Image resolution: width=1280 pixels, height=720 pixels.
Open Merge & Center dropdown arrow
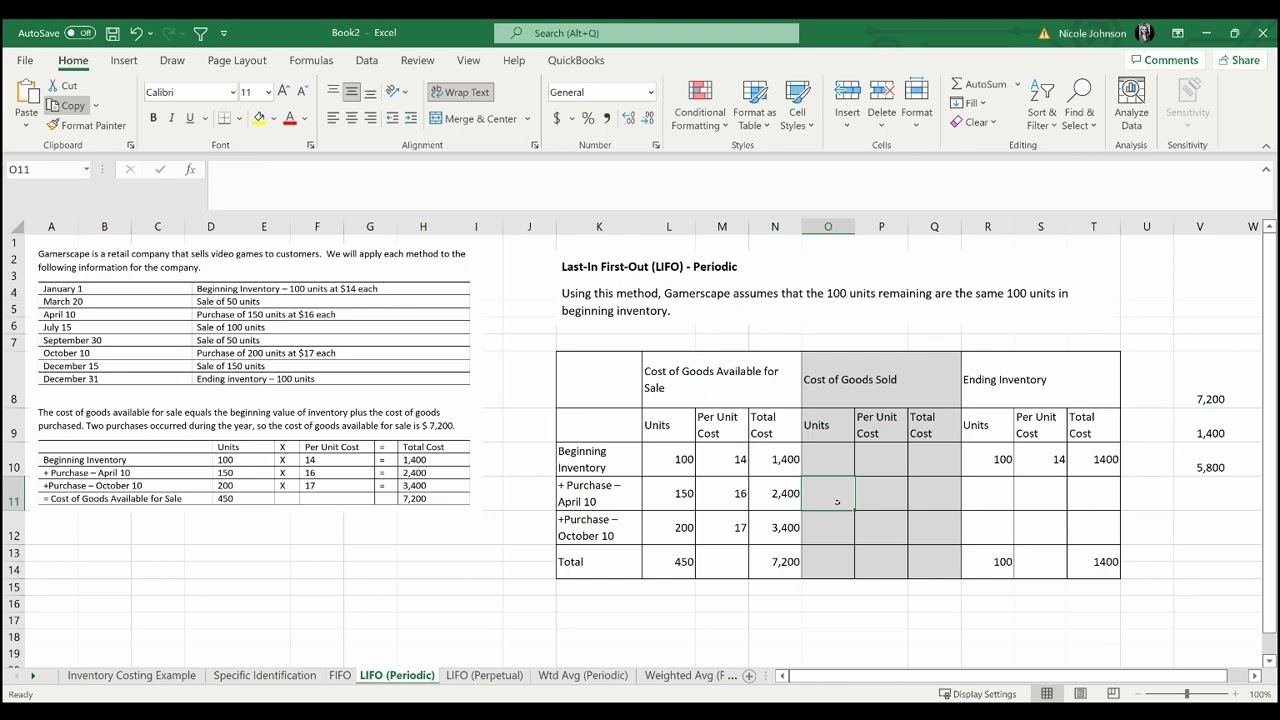pyautogui.click(x=528, y=119)
